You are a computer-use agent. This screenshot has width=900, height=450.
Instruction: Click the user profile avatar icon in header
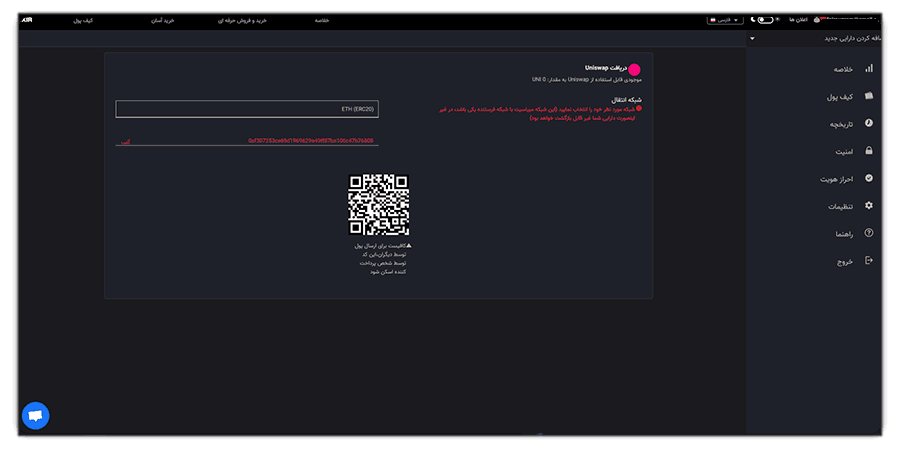click(x=817, y=20)
